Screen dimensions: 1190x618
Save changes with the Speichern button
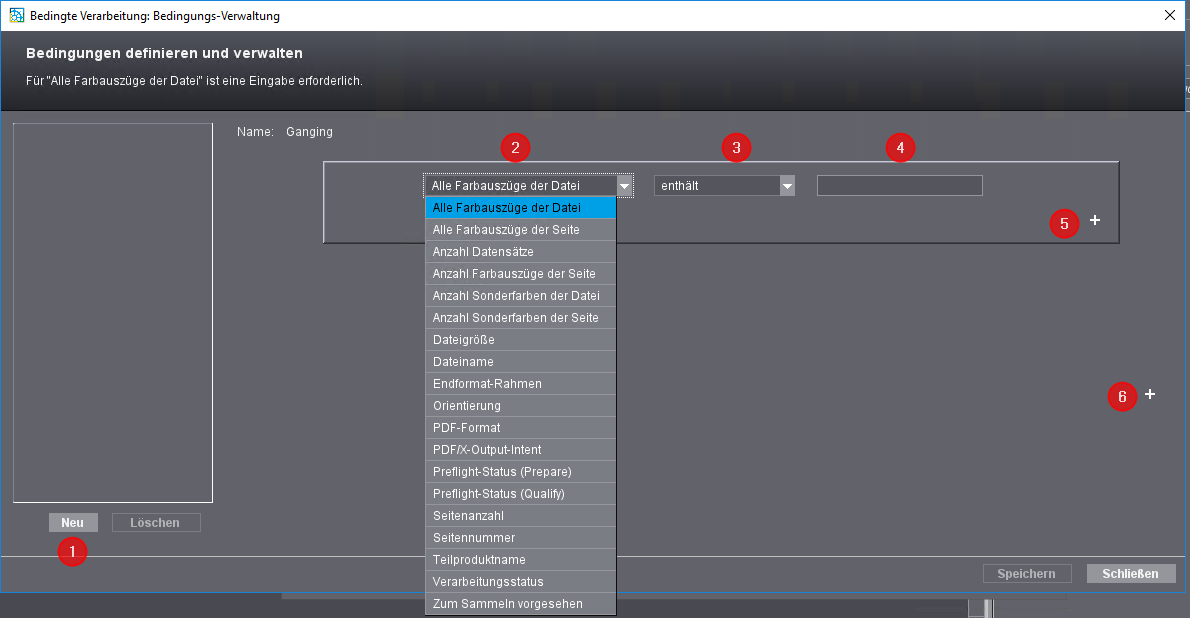click(1027, 573)
